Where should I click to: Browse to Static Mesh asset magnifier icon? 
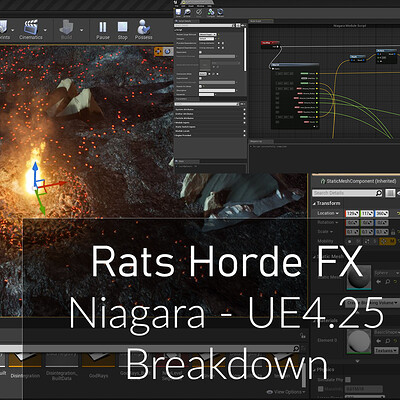pyautogui.click(x=388, y=282)
